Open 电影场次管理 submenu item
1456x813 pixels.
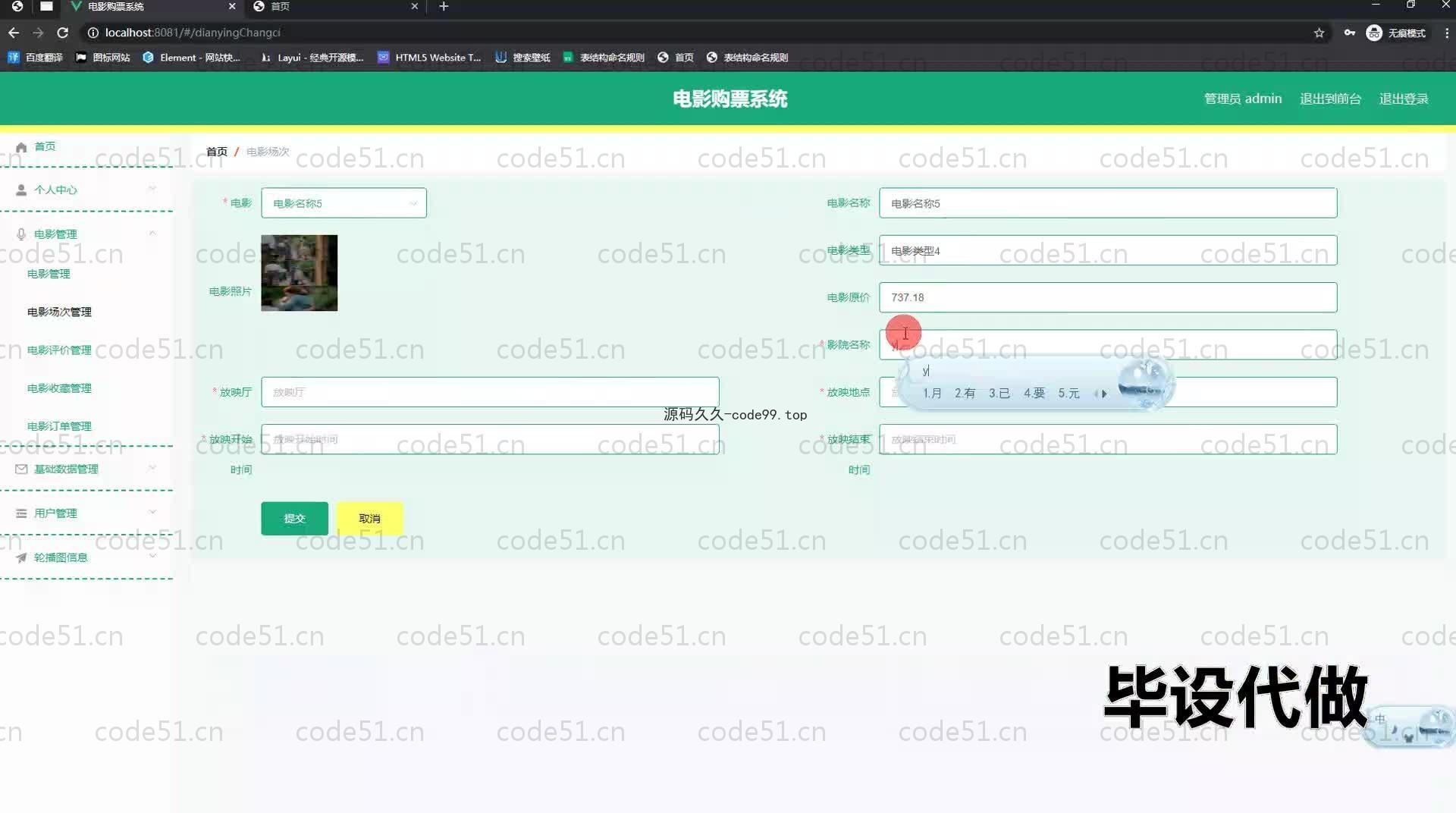[x=59, y=312]
